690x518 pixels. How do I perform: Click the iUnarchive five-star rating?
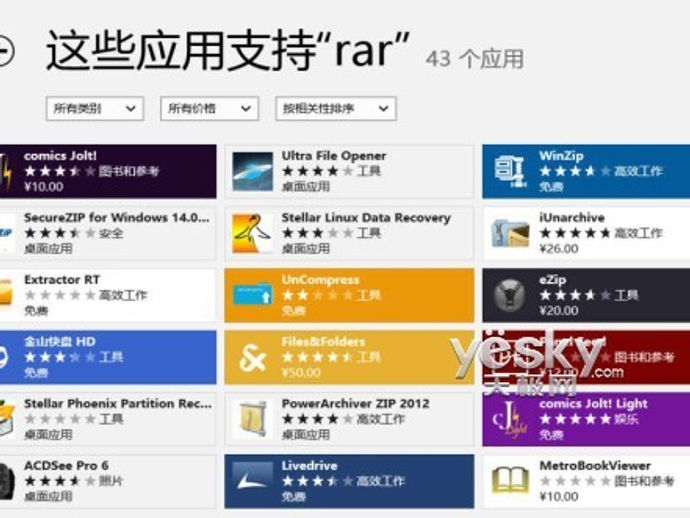coord(576,233)
